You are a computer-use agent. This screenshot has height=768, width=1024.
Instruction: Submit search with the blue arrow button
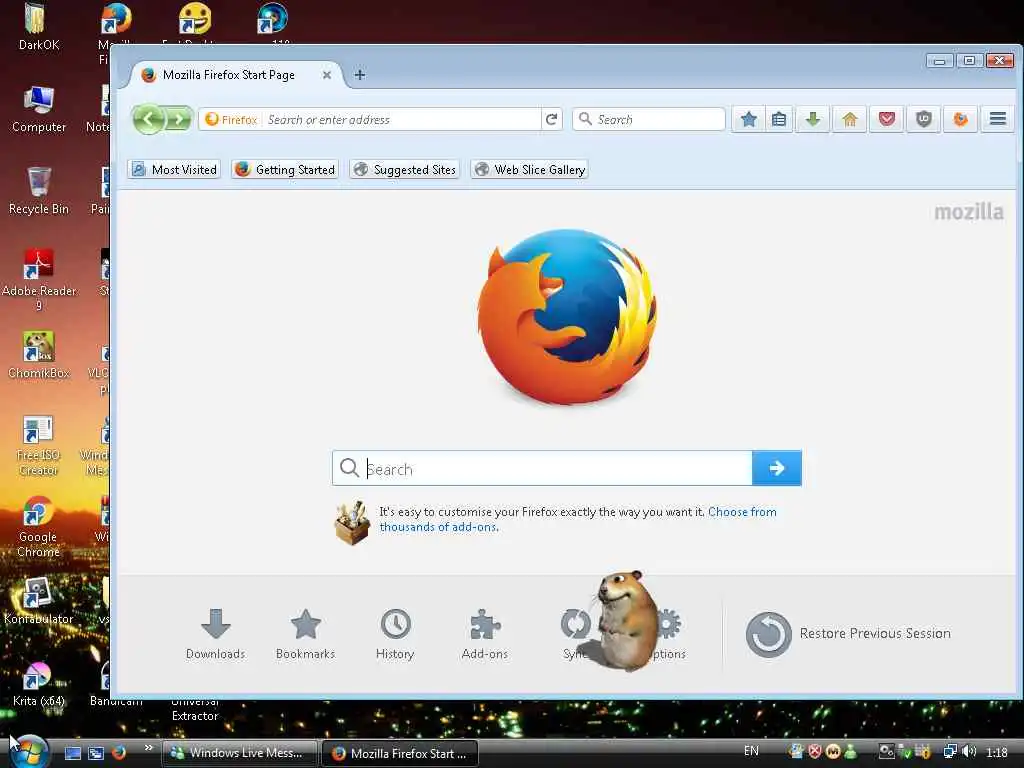point(776,468)
